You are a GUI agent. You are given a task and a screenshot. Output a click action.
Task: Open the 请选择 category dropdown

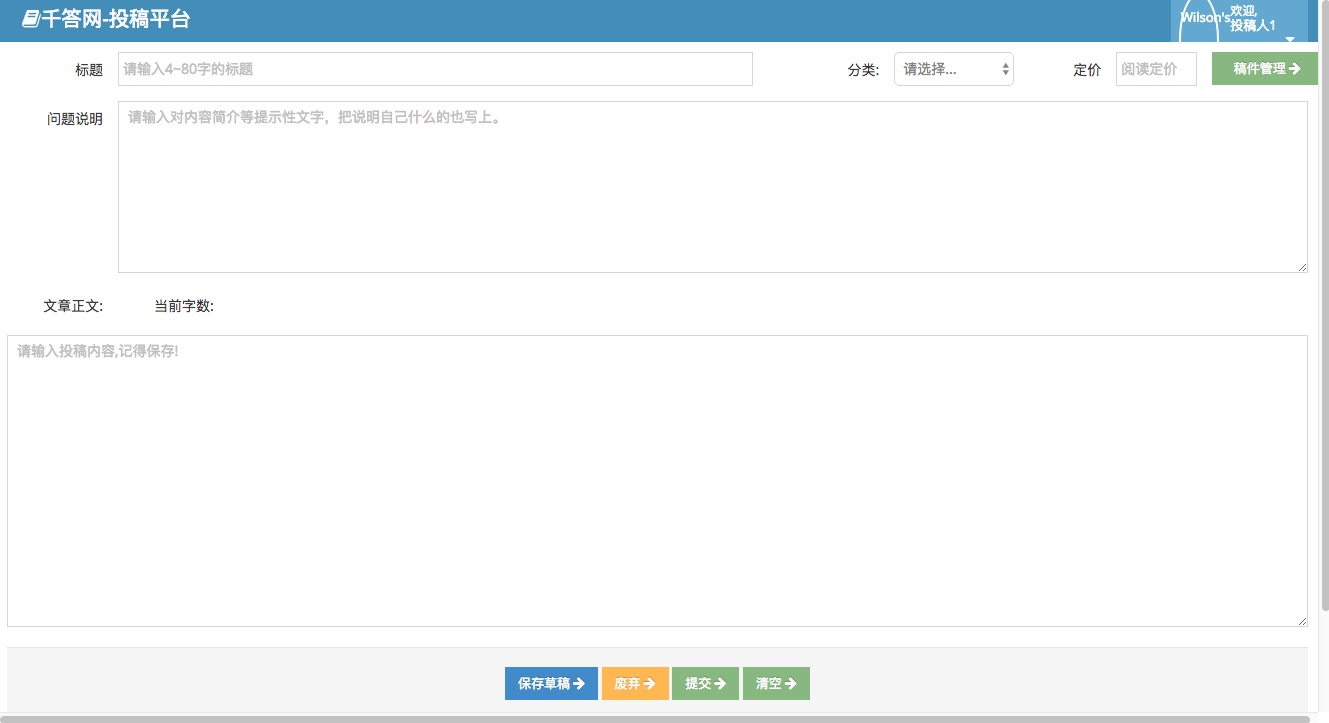pyautogui.click(x=950, y=68)
